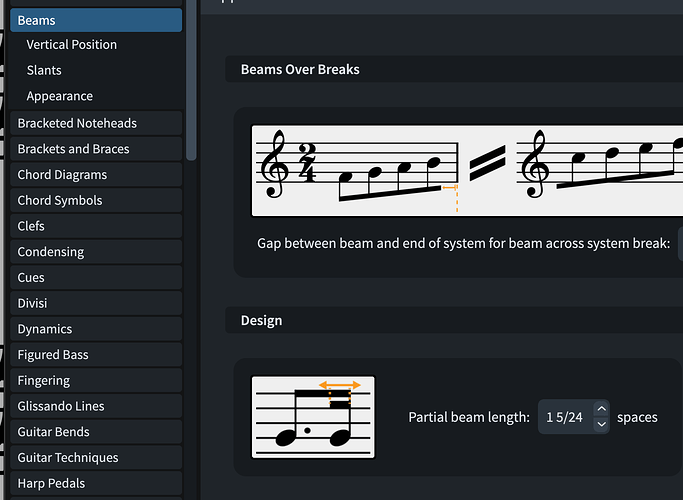Select Bracketed Noteheads category
Screen dimensions: 683x500
point(77,123)
